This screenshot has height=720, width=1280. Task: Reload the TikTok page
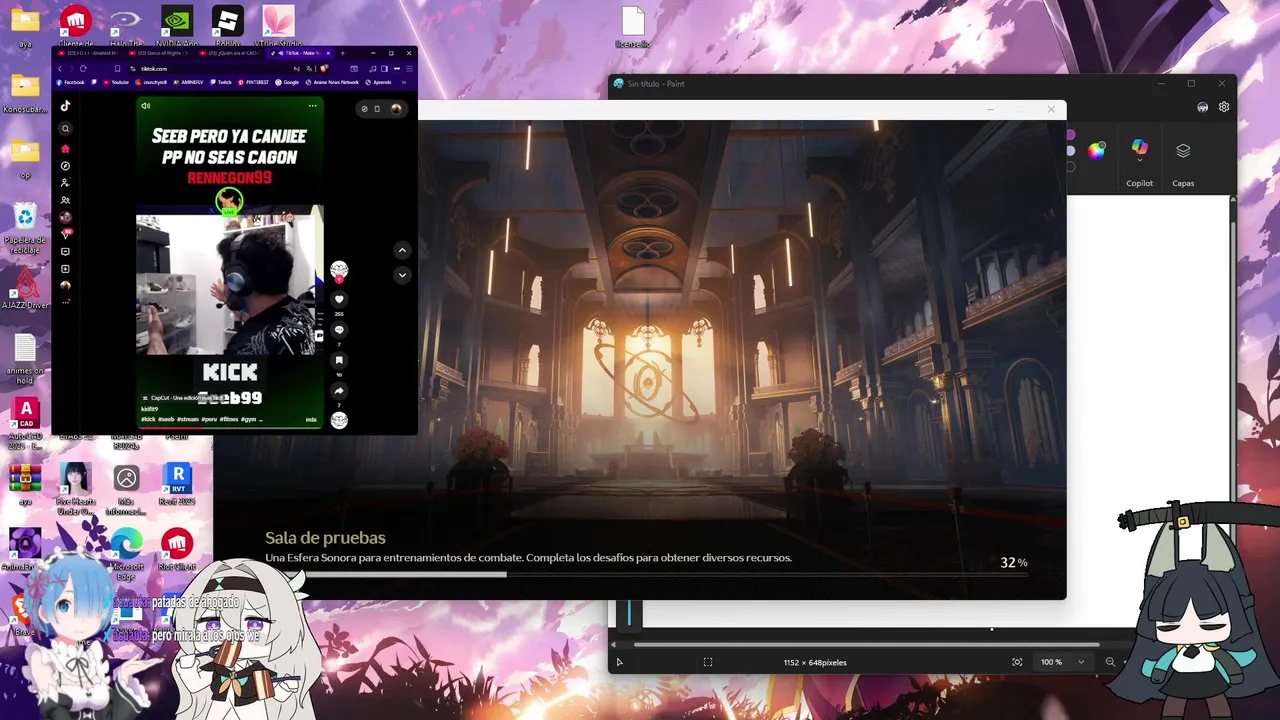click(83, 69)
